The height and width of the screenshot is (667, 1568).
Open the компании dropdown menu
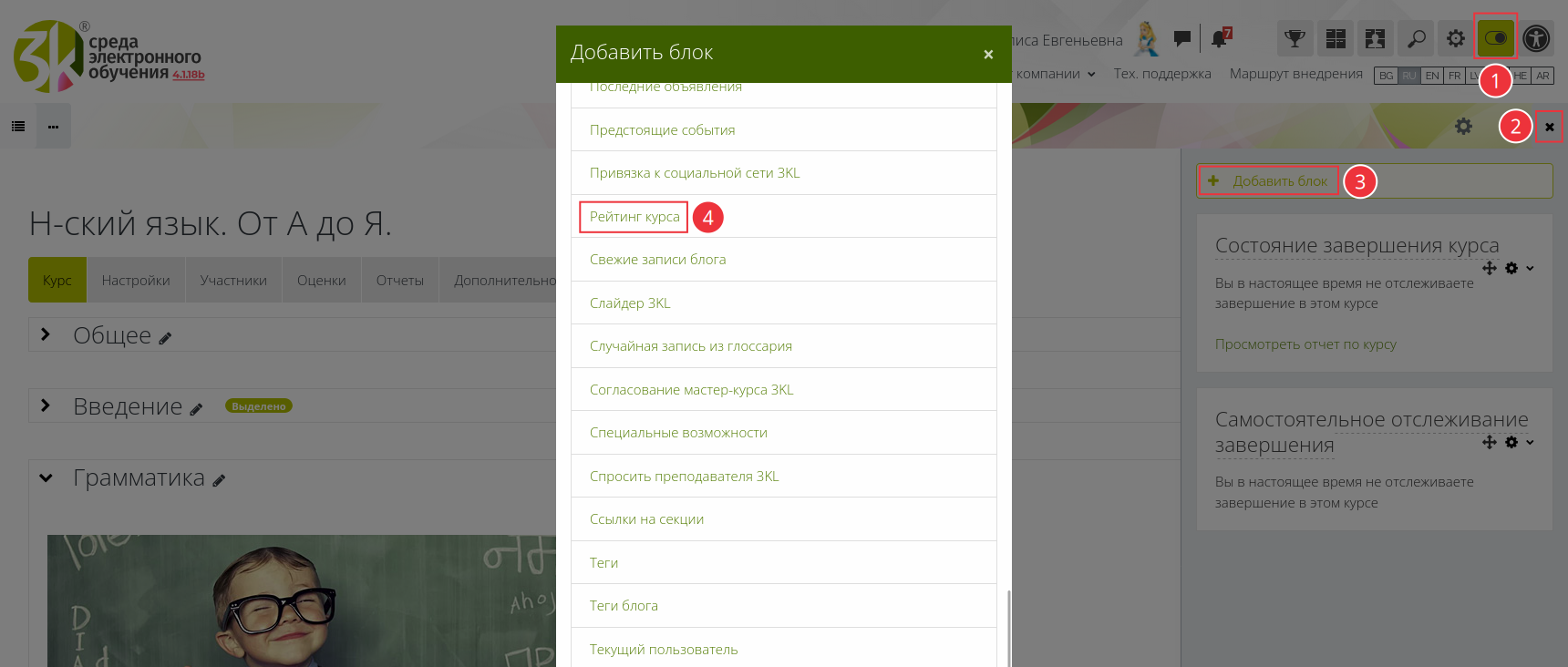(1056, 74)
